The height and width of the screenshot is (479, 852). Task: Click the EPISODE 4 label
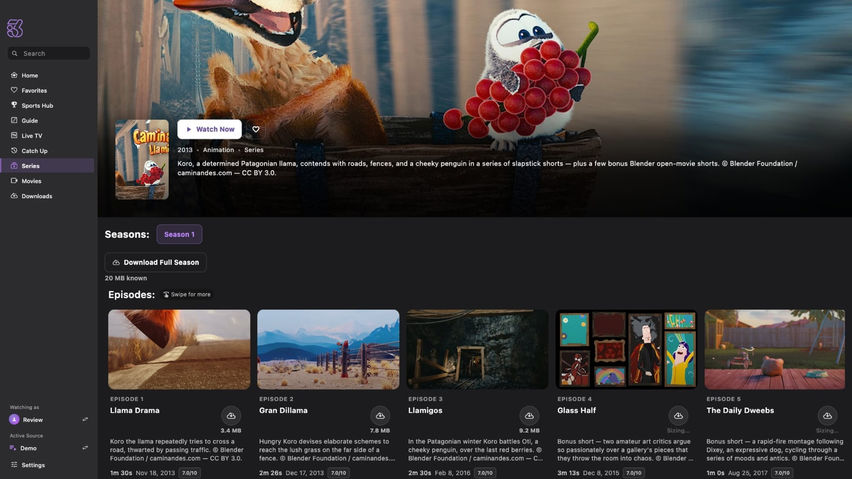(574, 399)
